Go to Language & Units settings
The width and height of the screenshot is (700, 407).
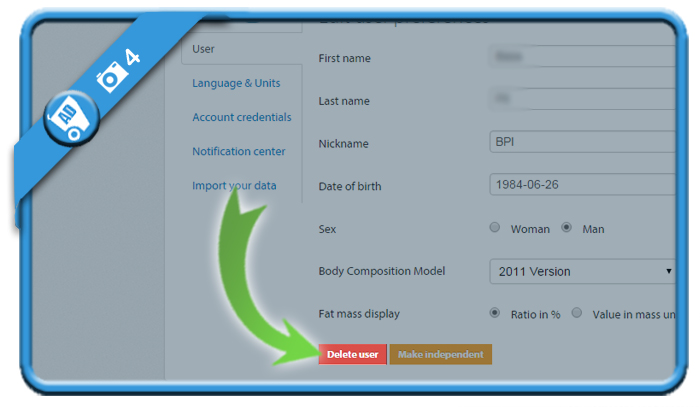[x=236, y=83]
